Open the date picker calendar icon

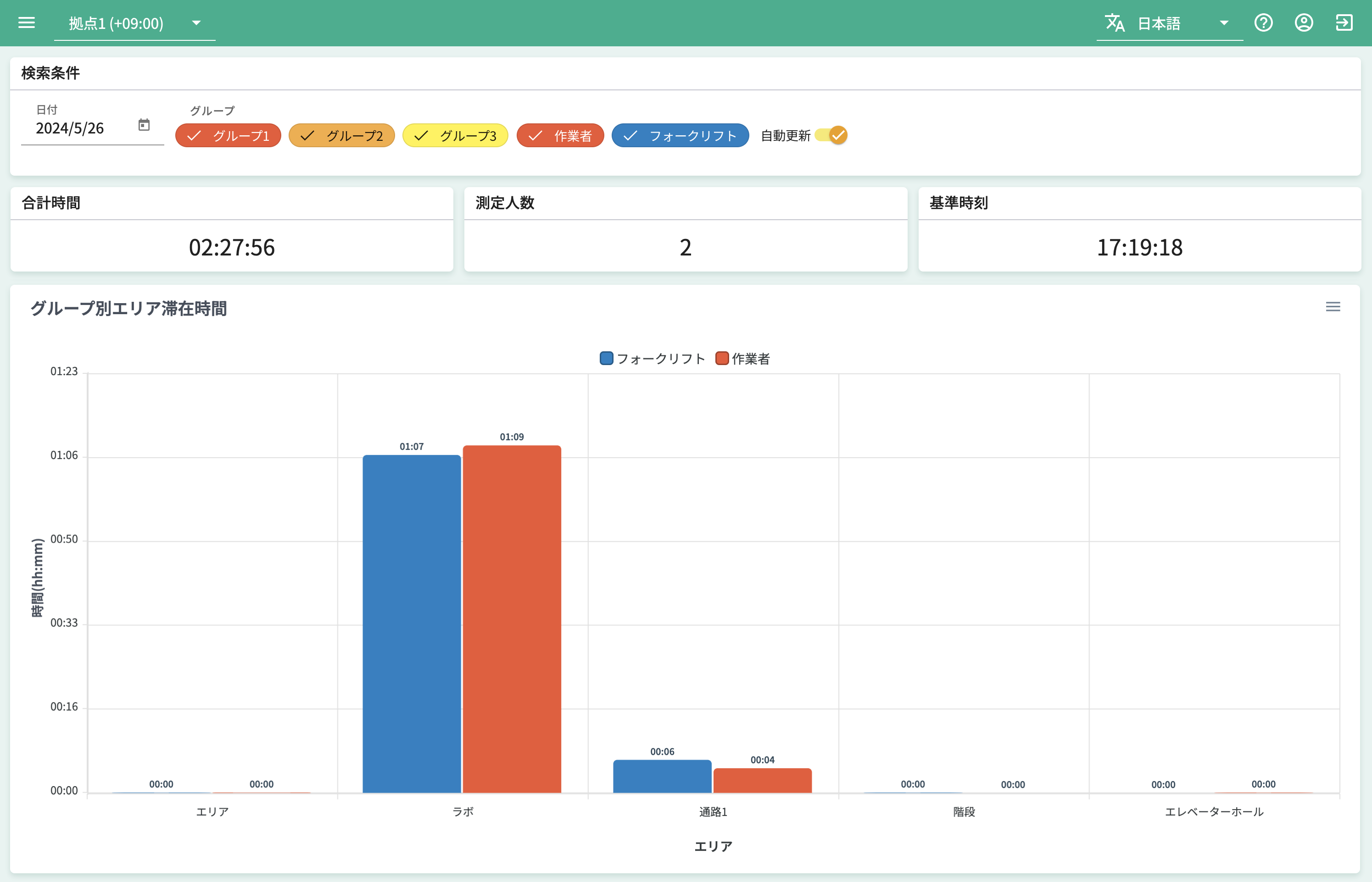[x=144, y=125]
